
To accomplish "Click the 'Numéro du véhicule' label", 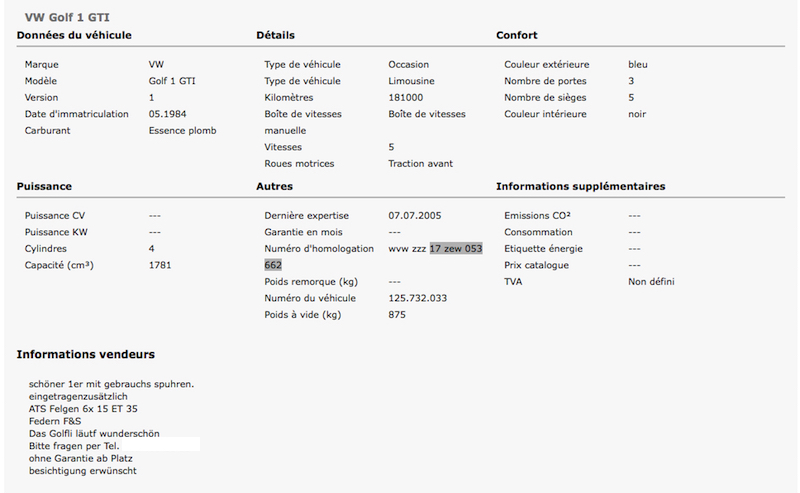I will [310, 299].
